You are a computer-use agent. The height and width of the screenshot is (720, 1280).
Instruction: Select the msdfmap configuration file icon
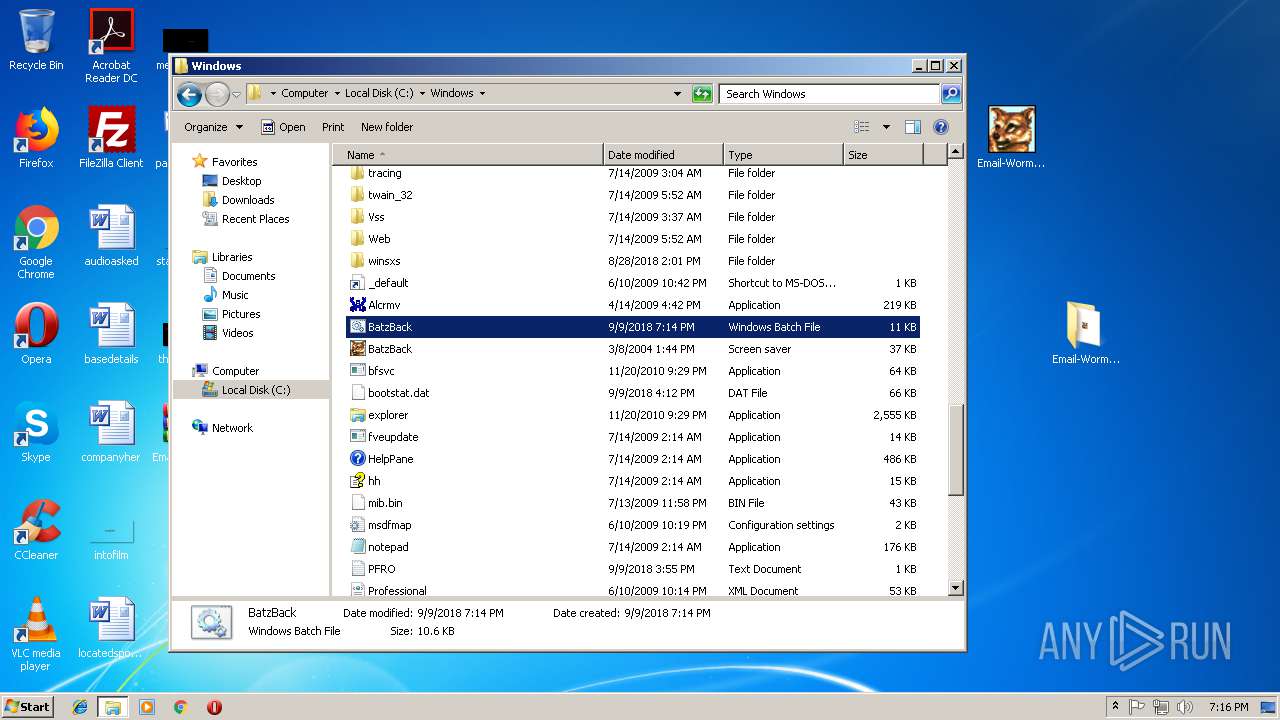[x=358, y=525]
